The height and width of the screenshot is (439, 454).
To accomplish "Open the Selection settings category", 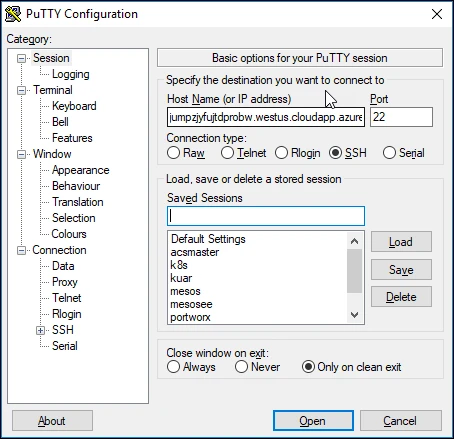I will click(74, 218).
